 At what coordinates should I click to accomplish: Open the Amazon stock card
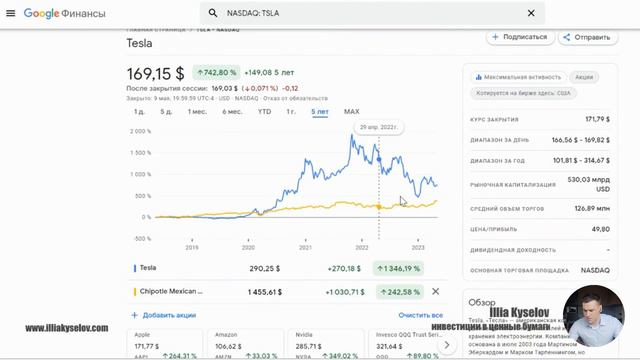tap(246, 344)
